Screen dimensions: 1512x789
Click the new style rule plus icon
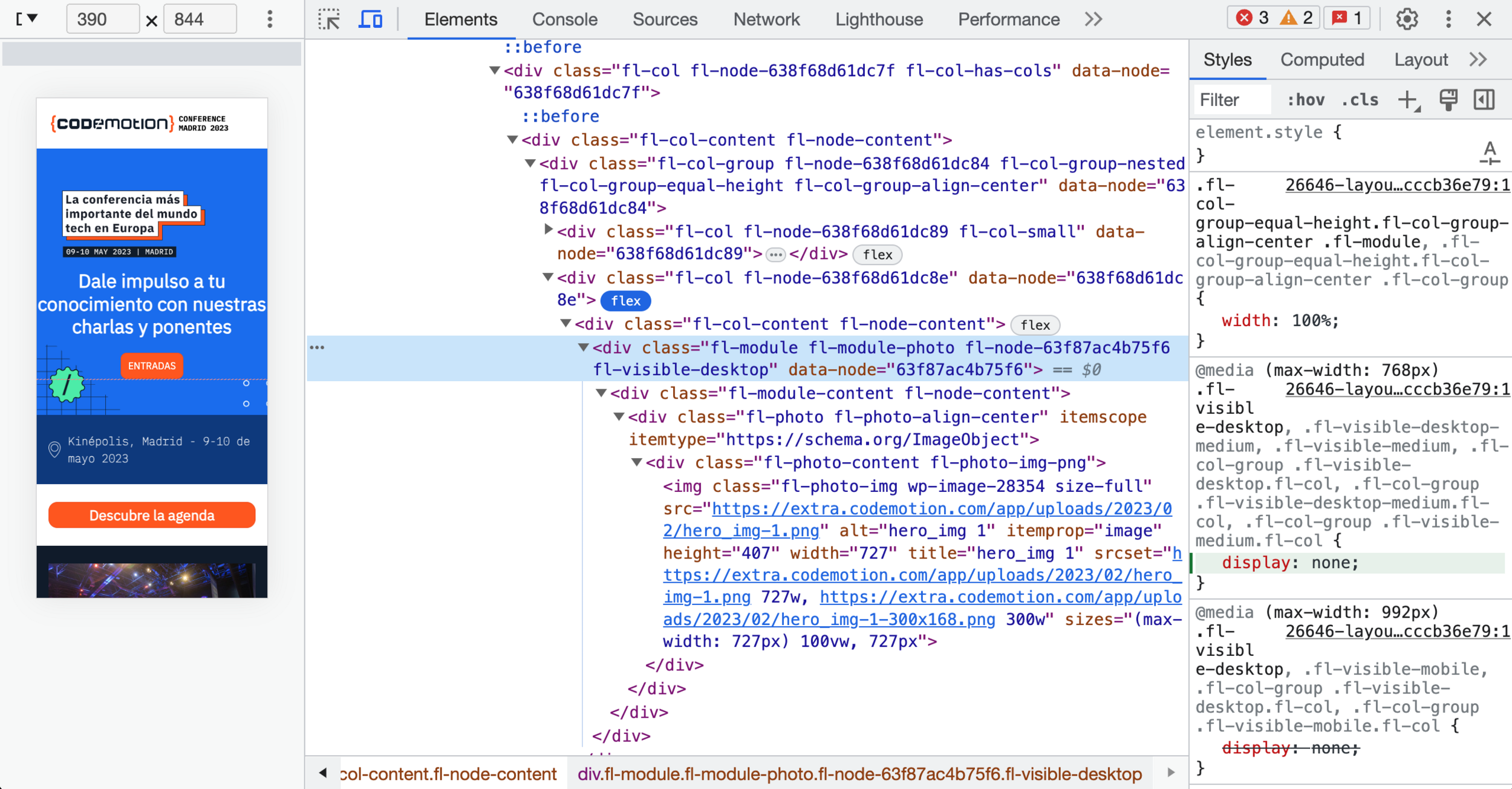click(x=1408, y=100)
